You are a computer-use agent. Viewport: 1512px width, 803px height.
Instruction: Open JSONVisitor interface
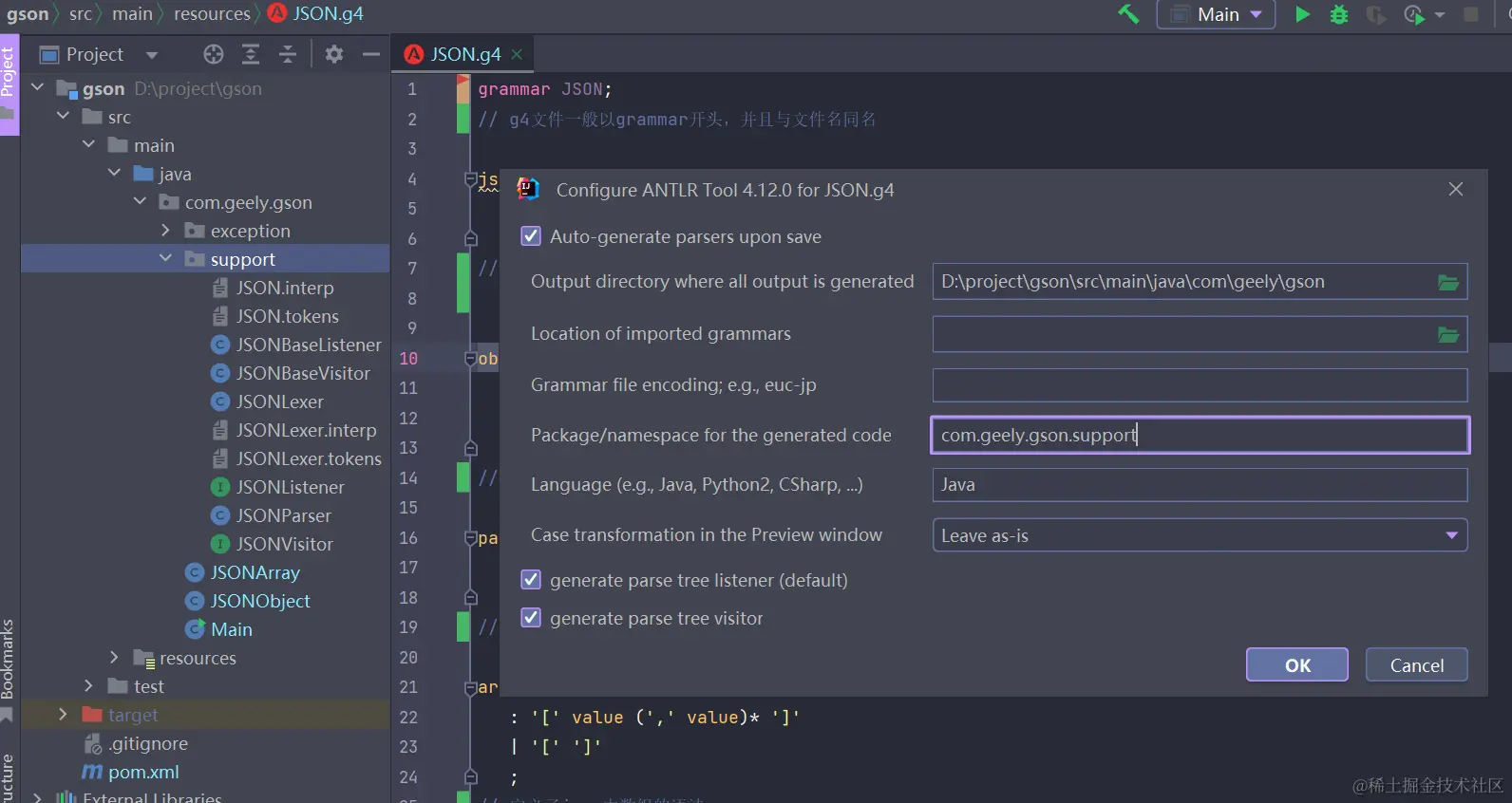[x=284, y=544]
